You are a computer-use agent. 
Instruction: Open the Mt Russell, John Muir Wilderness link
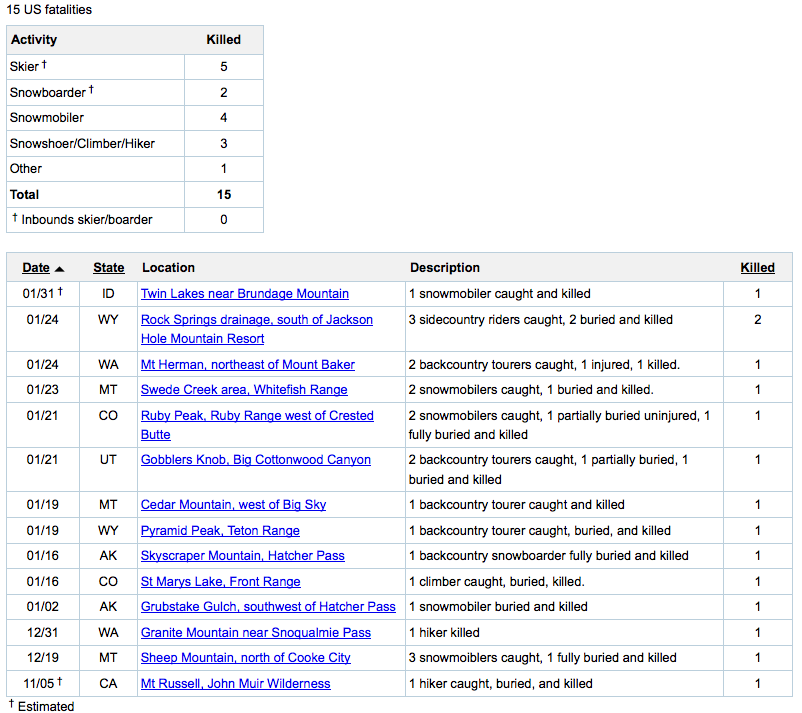tap(236, 684)
